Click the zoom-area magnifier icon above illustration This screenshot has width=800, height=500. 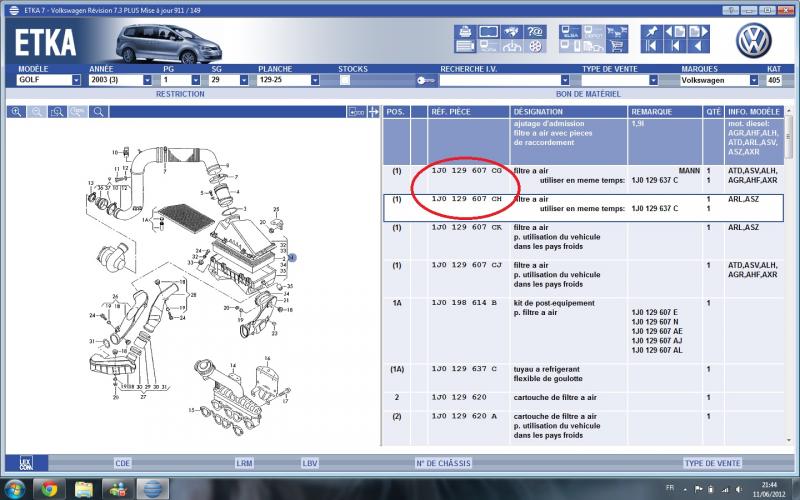pos(57,112)
